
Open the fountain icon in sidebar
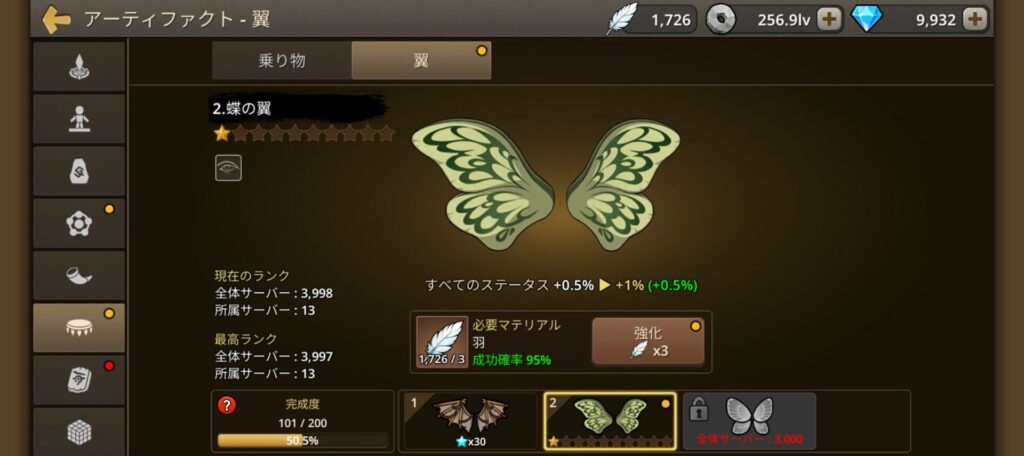click(x=79, y=67)
